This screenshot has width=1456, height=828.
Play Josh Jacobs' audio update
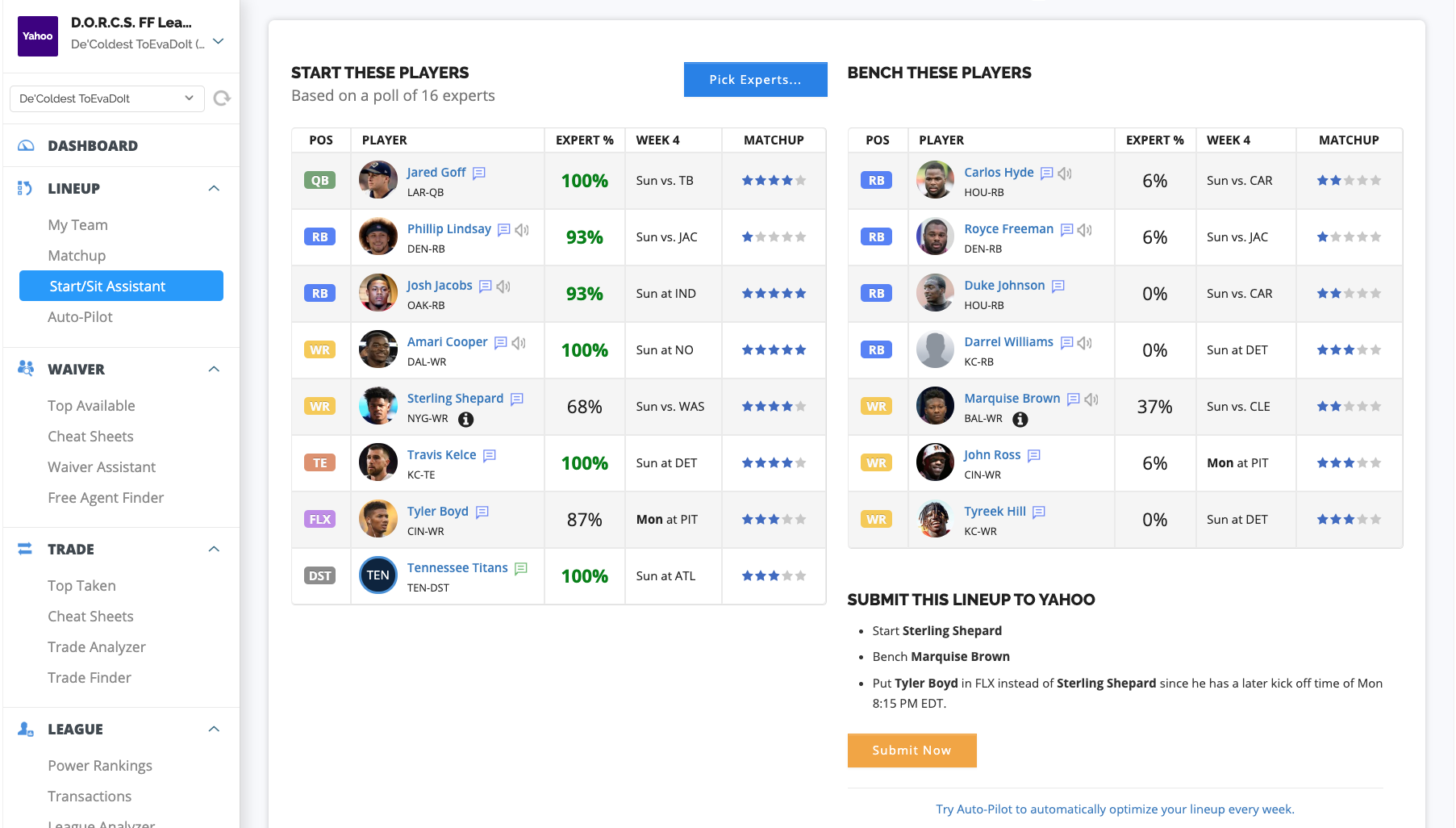[503, 286]
